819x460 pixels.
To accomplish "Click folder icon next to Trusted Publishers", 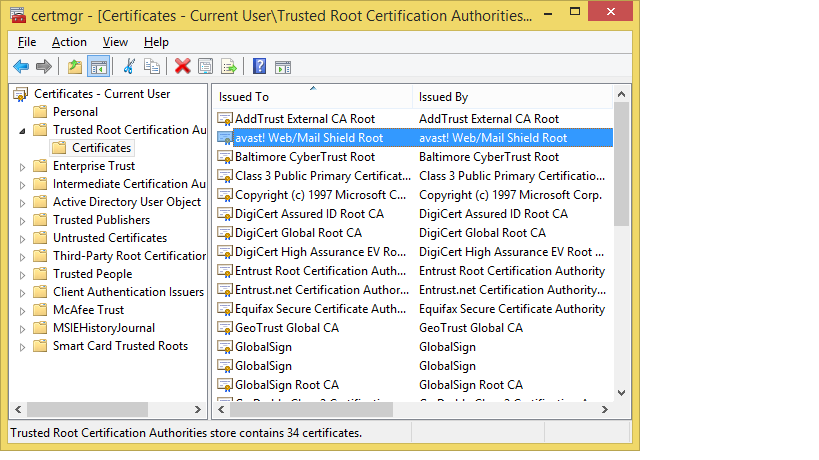I will click(x=40, y=220).
